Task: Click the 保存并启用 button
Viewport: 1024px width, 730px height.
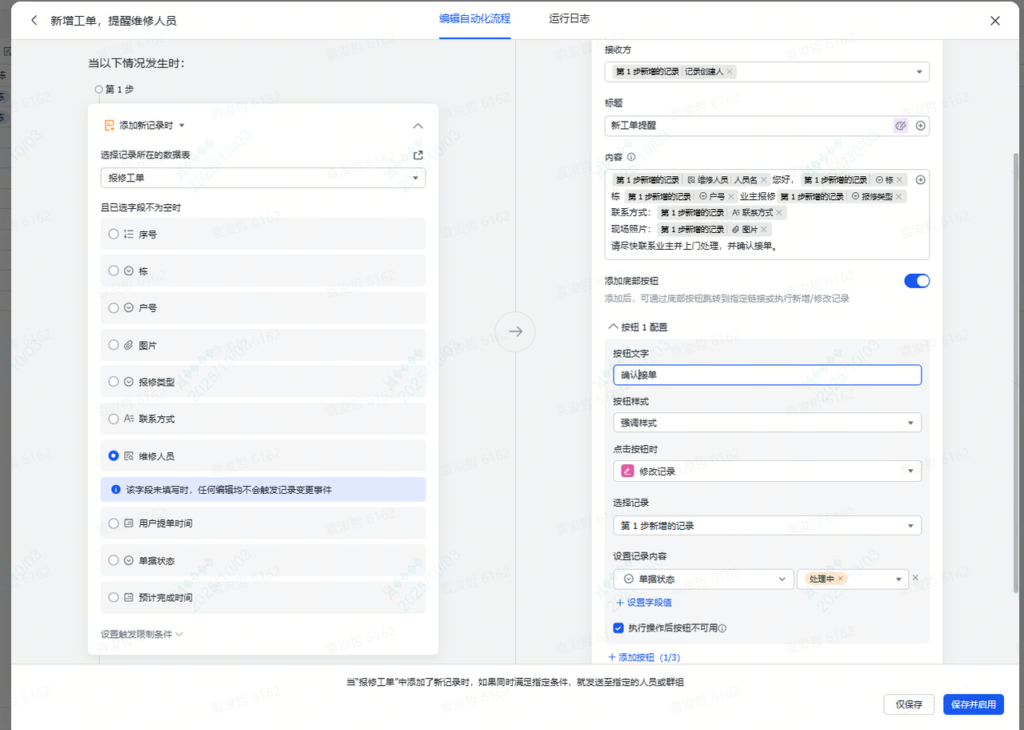Action: pyautogui.click(x=972, y=705)
